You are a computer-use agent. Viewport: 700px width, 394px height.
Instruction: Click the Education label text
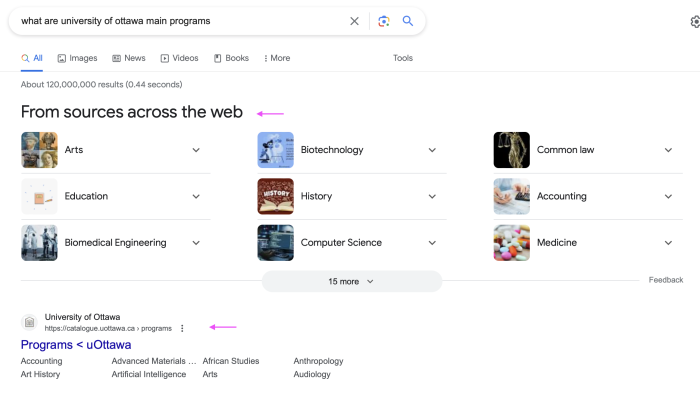point(86,196)
